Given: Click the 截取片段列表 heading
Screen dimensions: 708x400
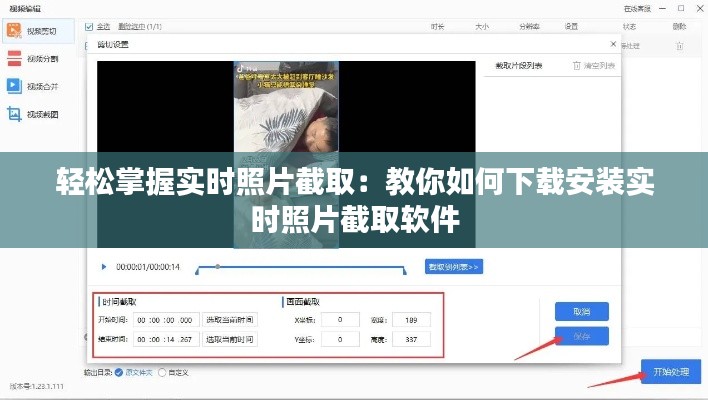Looking at the screenshot, I should (x=518, y=66).
